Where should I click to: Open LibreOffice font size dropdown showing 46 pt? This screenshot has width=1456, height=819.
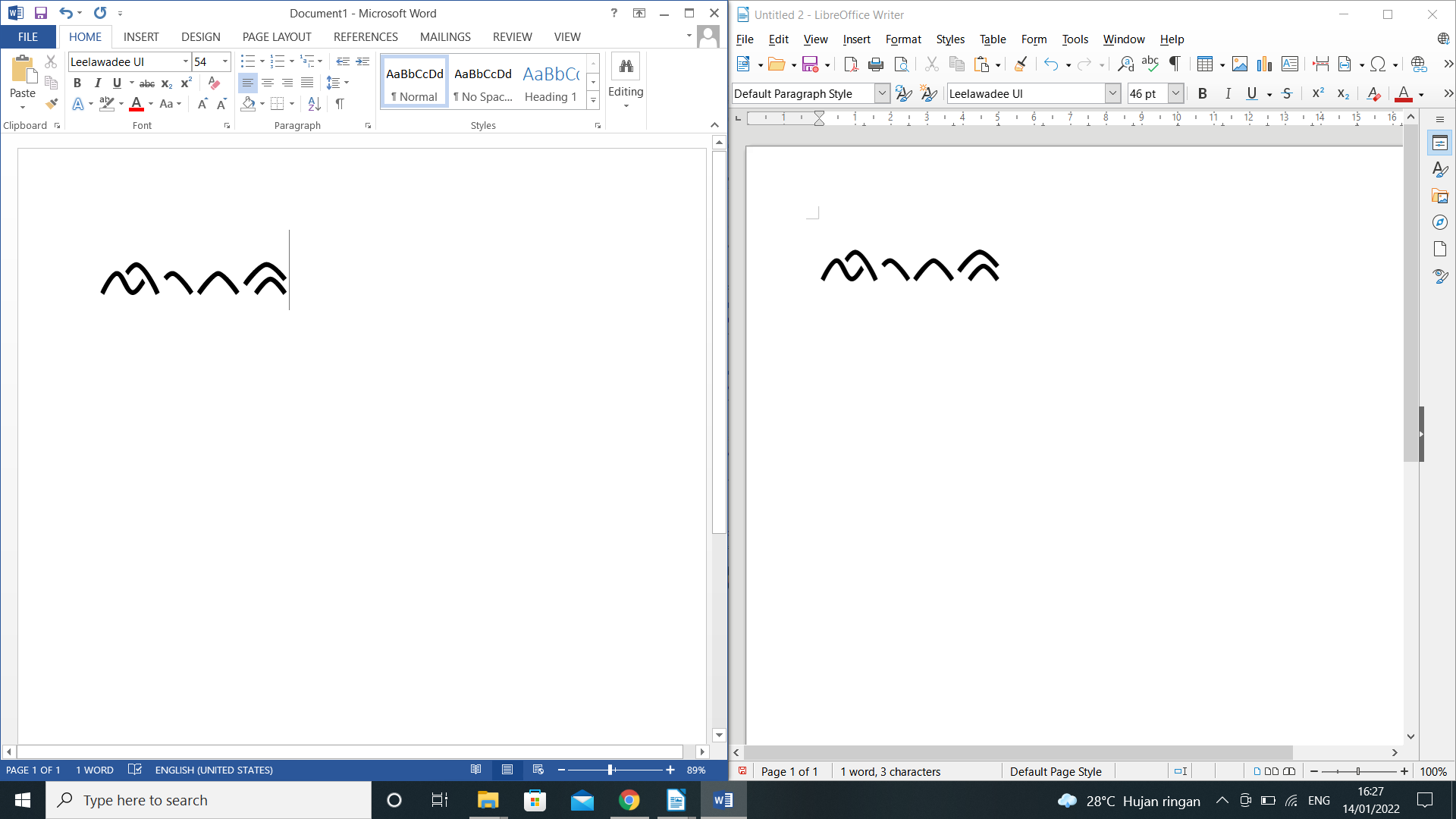pyautogui.click(x=1175, y=93)
